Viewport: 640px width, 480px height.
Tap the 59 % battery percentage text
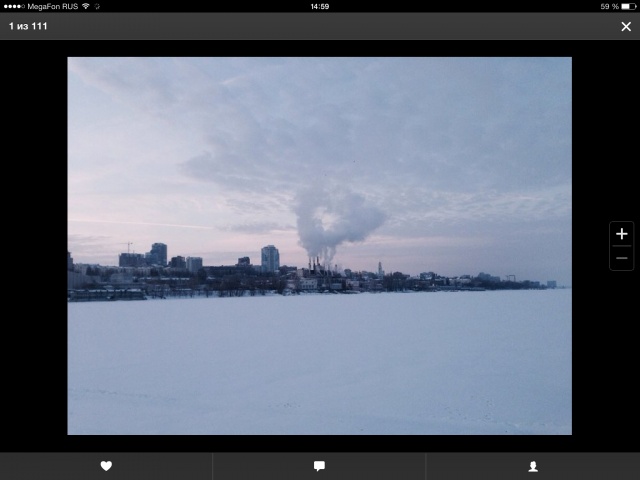[608, 6]
